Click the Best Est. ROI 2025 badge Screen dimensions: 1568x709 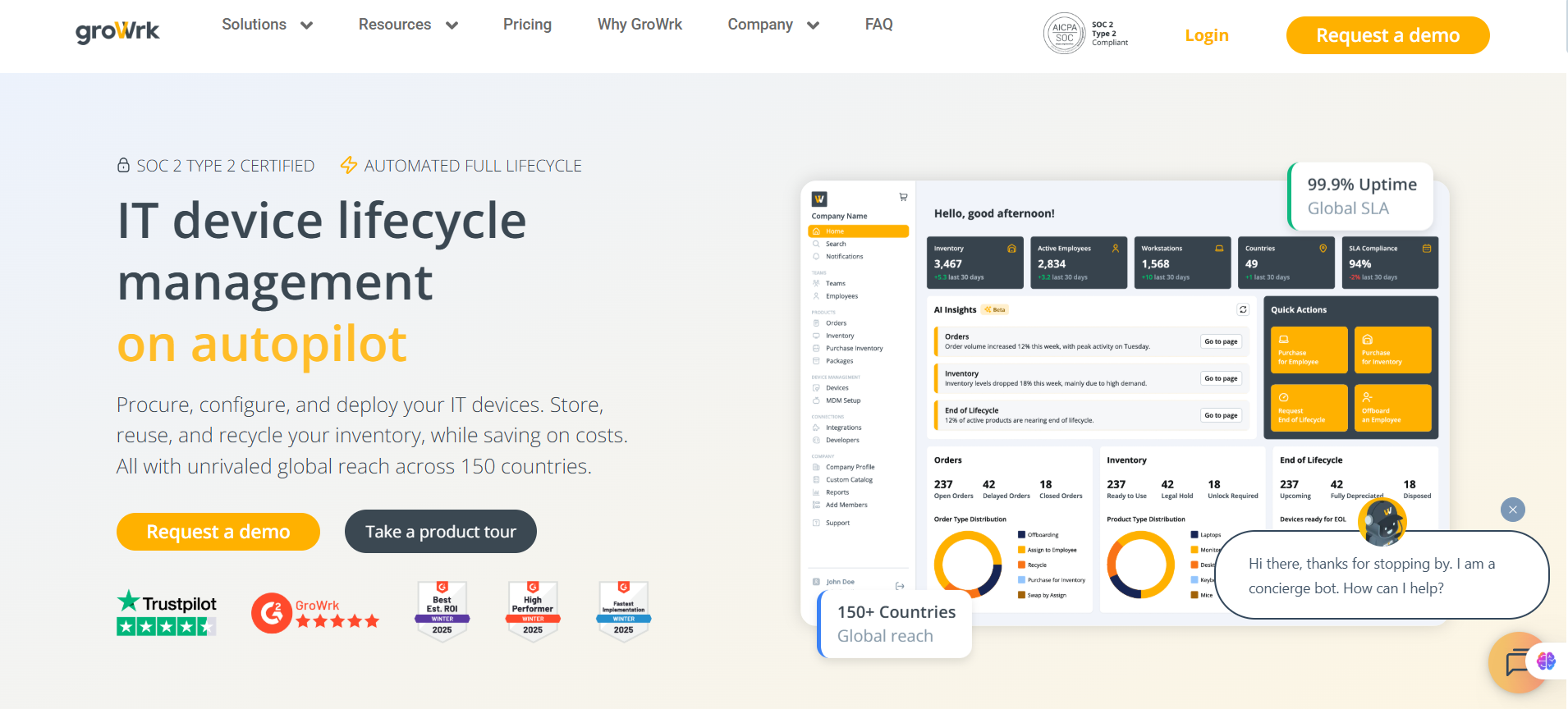(442, 611)
